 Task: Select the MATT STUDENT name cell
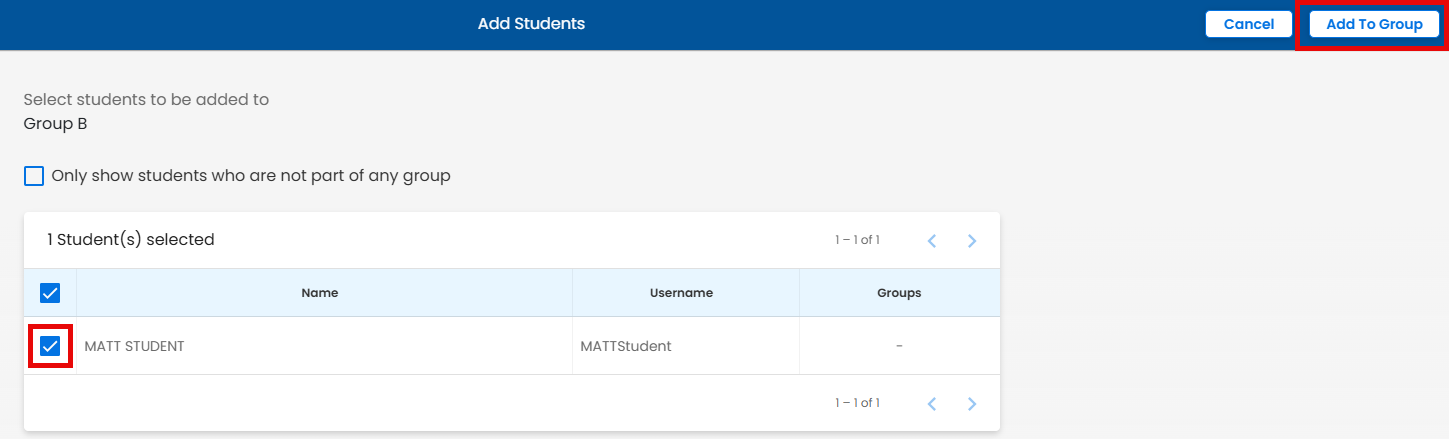click(135, 346)
